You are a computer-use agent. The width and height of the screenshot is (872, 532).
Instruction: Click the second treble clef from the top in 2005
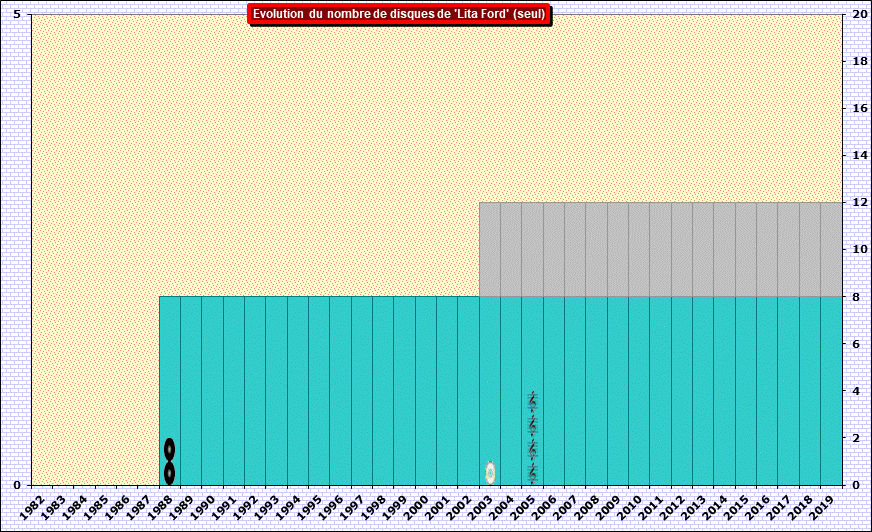[532, 425]
